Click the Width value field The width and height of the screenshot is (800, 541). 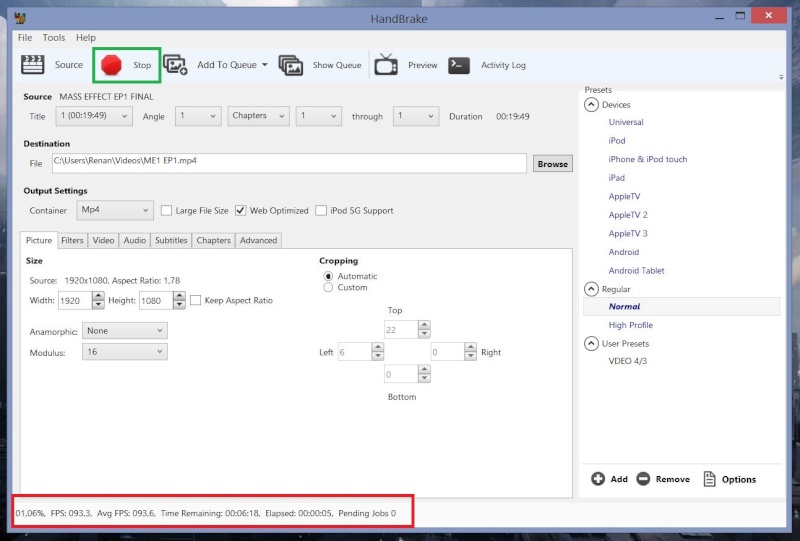[x=75, y=301]
